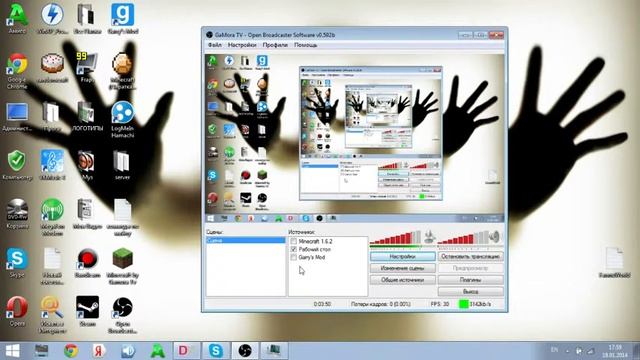Image resolution: width=640 pixels, height=360 pixels.
Task: Click the speaker app icon on the taskbar
Action: tap(128, 351)
